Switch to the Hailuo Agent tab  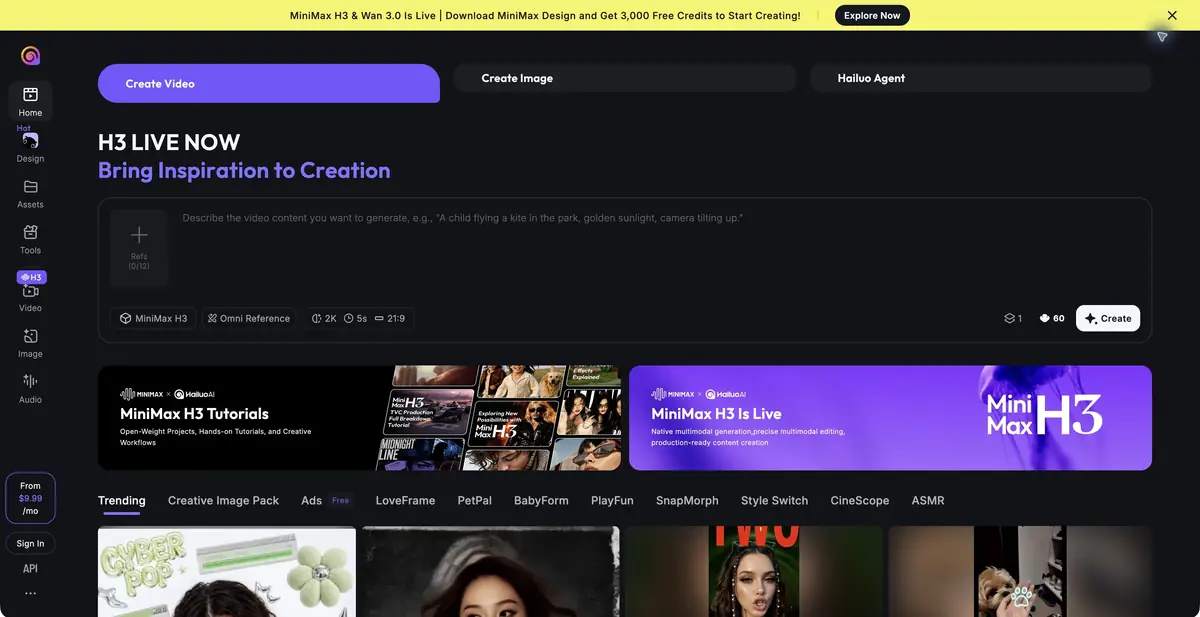981,78
